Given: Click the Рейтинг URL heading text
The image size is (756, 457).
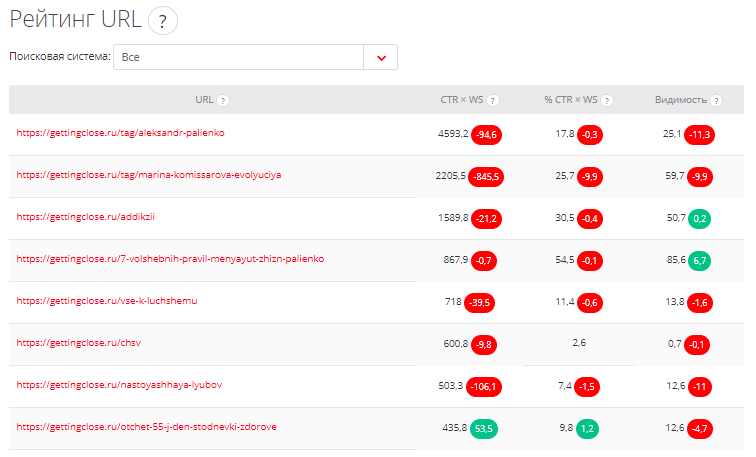Looking at the screenshot, I should click(x=76, y=20).
